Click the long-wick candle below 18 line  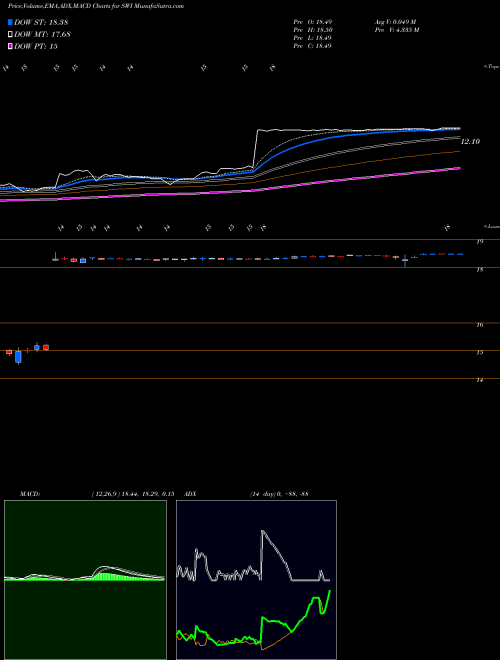pyautogui.click(x=405, y=261)
